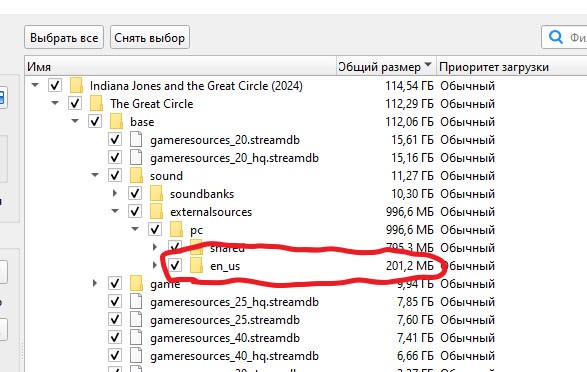Click gameresources_40_hq.streamdb file icon
This screenshot has width=587, height=372.
pos(136,355)
